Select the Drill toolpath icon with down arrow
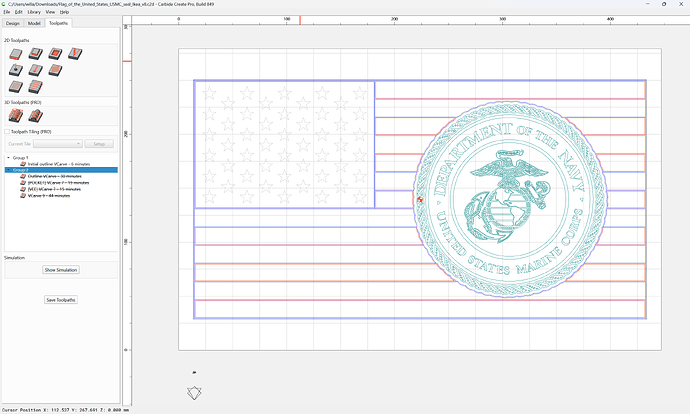Screen dimensions: 690x414 click(16, 70)
